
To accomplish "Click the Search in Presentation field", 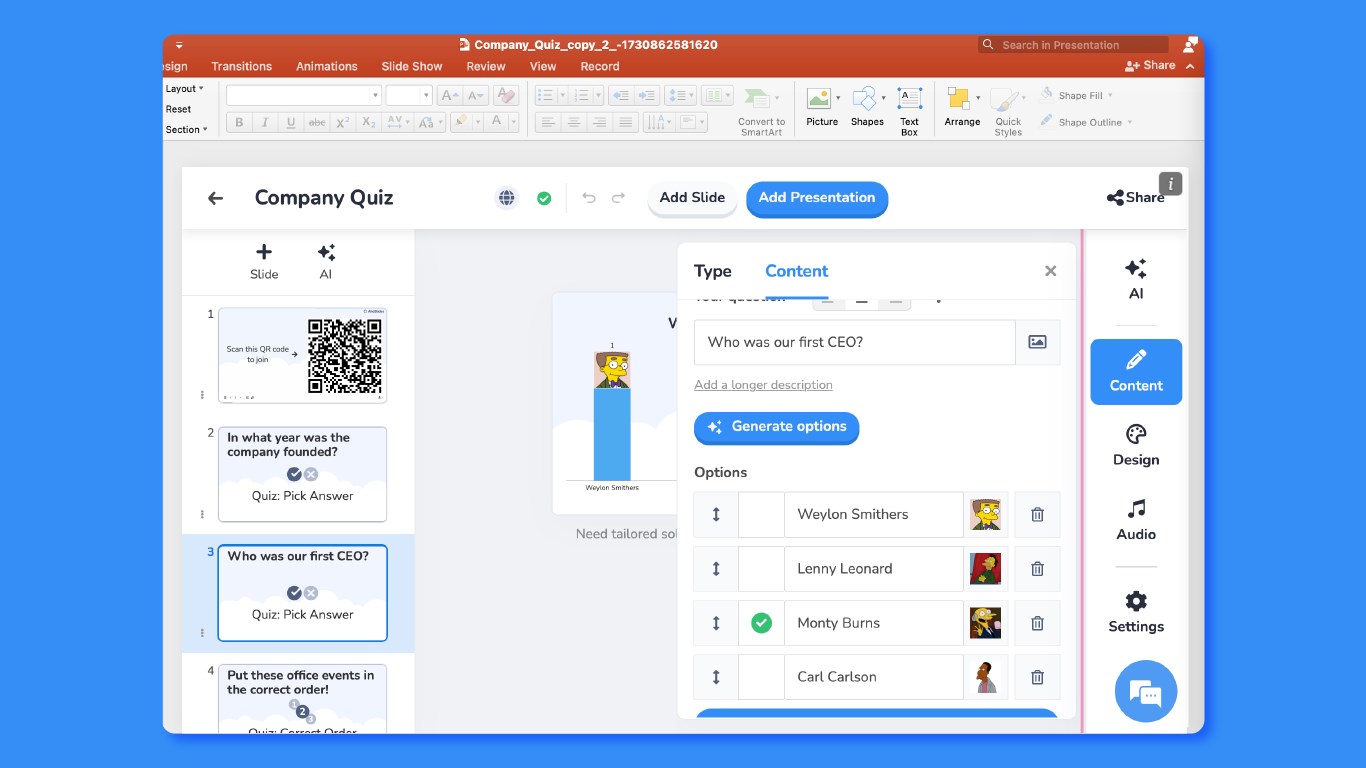I will click(x=1073, y=45).
